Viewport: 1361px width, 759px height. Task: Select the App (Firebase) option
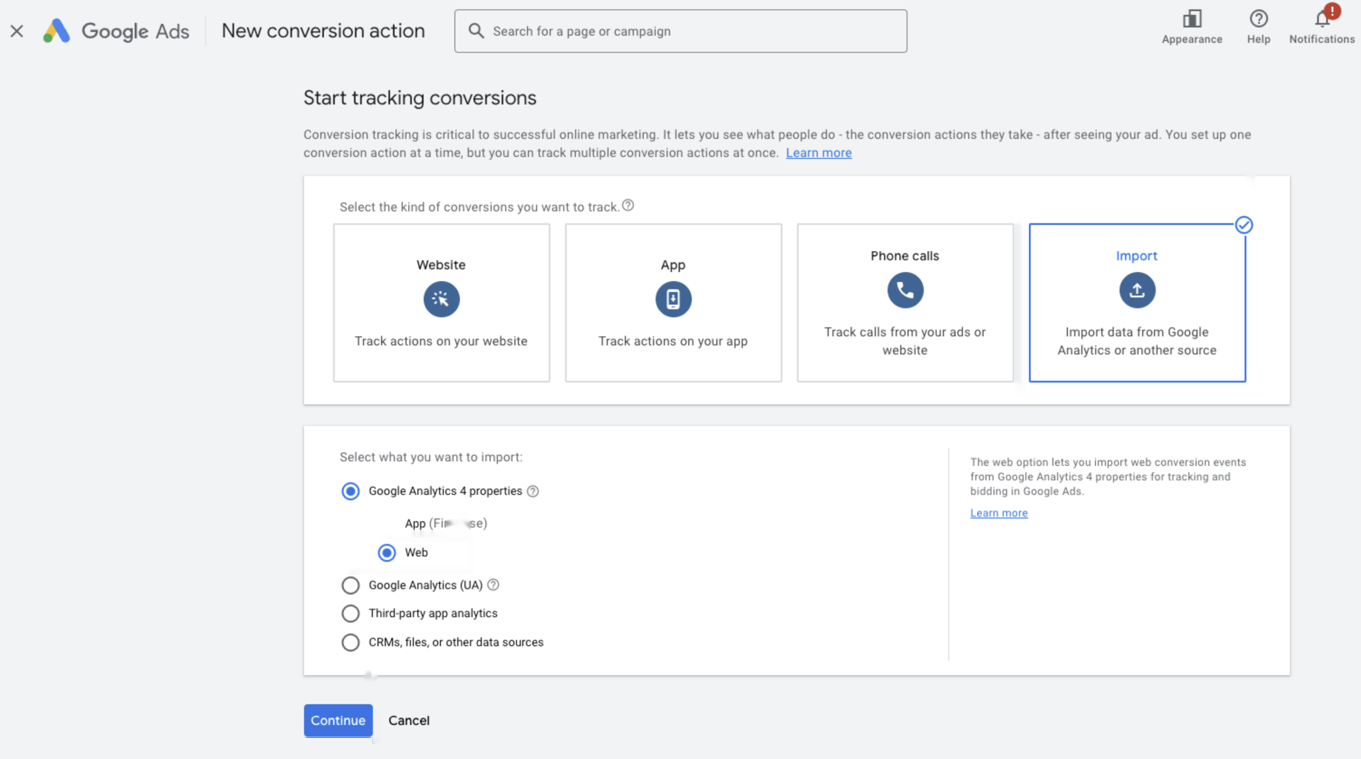point(446,523)
